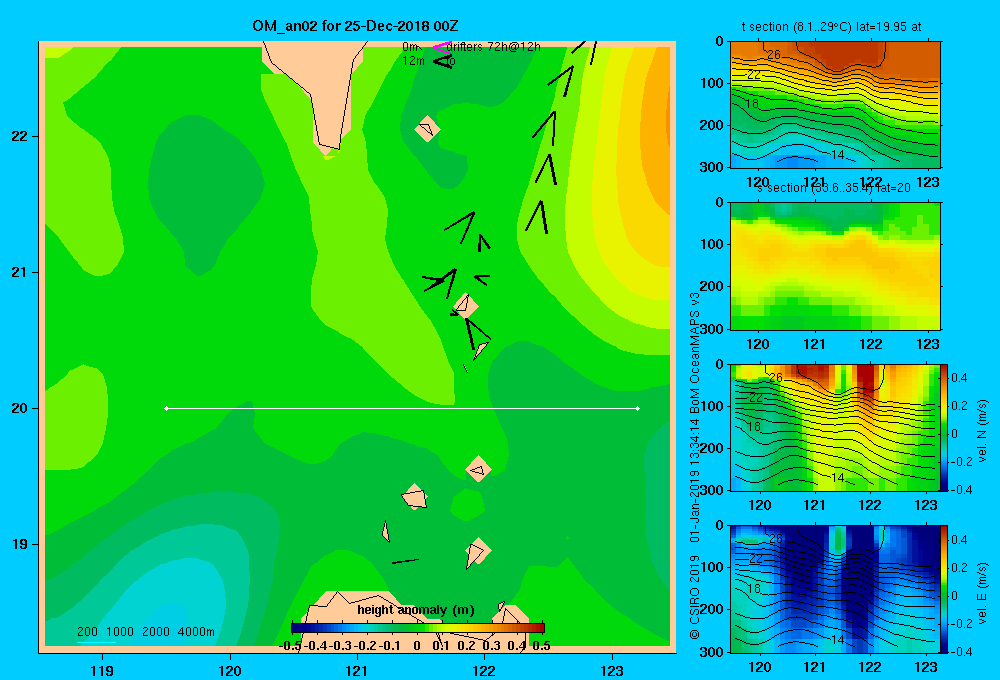The image size is (1000, 680).
Task: Open the northward velocity section plot
Action: tap(834, 427)
